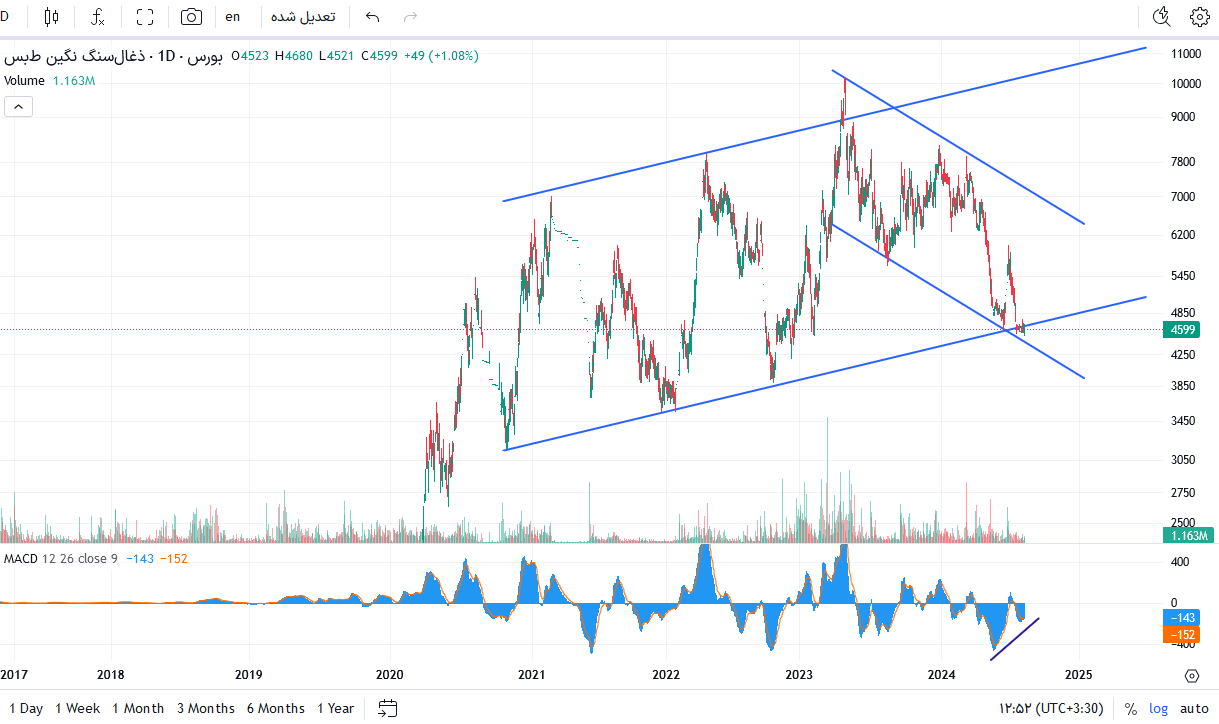Click the MACD pane scale target icon
Screen dimensions: 1219x724
[x=1191, y=676]
